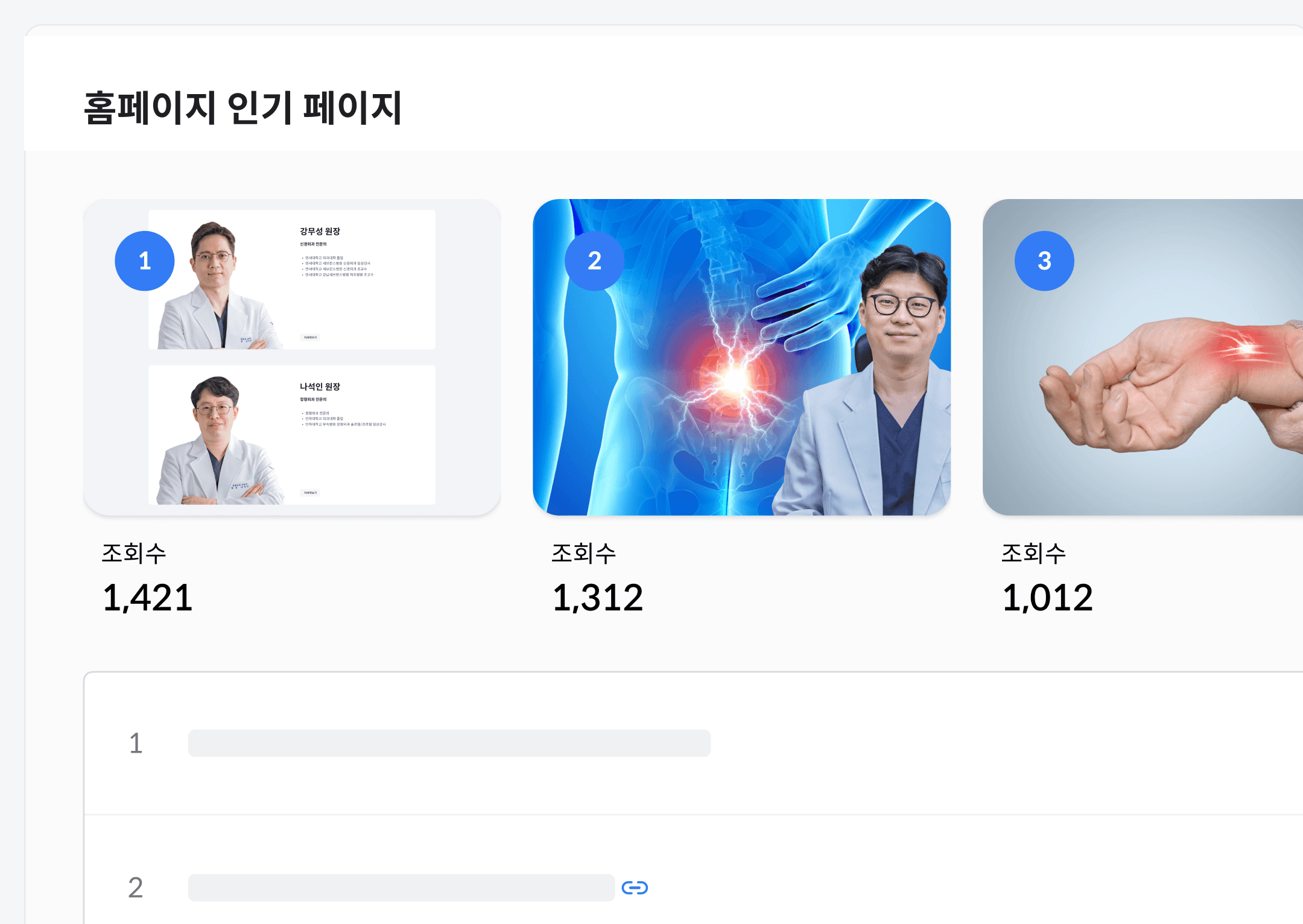The height and width of the screenshot is (924, 1303).
Task: Click list row number 1
Action: [136, 744]
